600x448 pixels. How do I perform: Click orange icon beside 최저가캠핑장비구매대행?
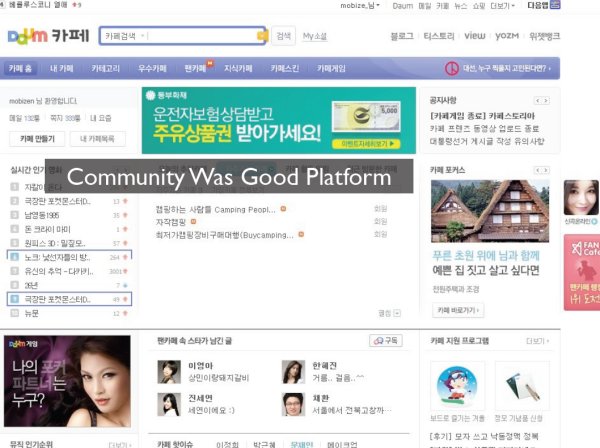(301, 234)
